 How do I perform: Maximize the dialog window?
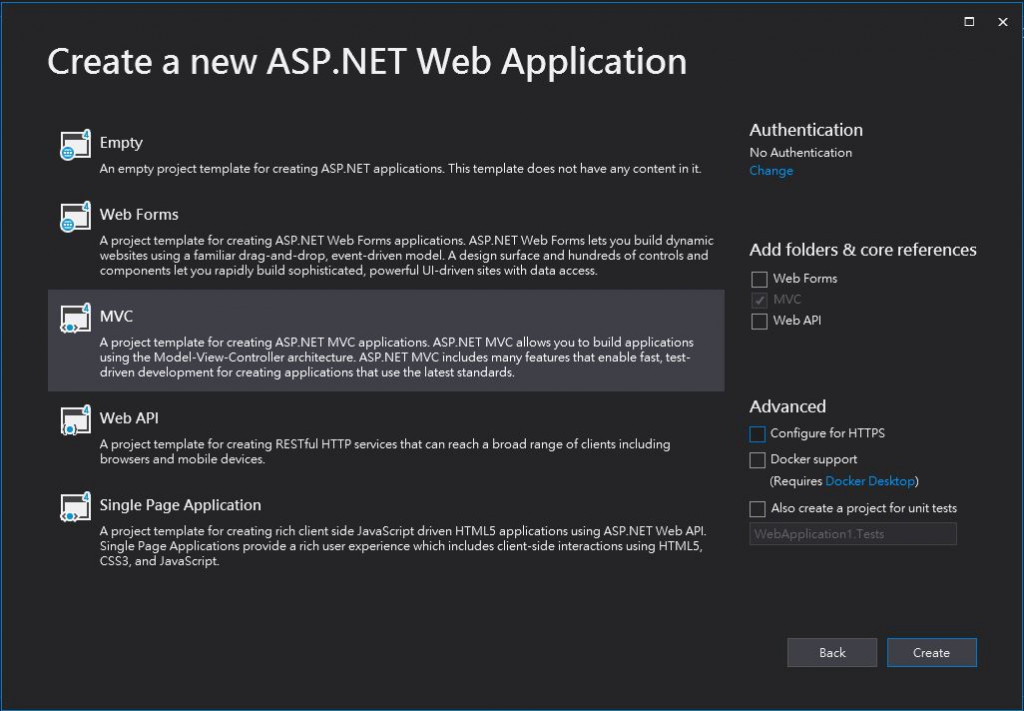point(969,22)
